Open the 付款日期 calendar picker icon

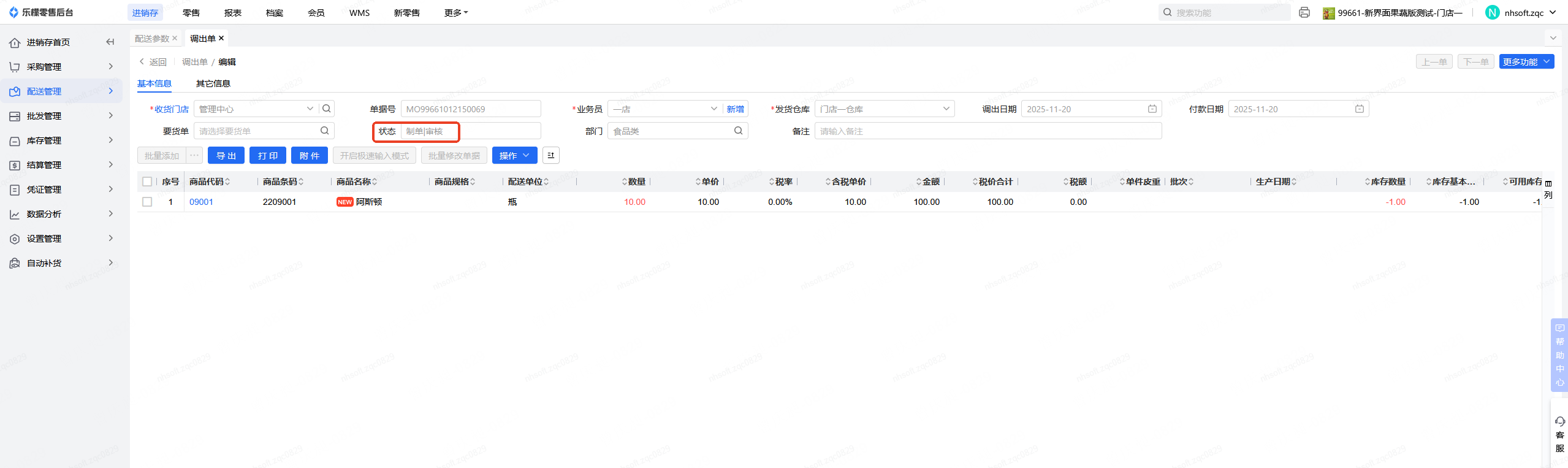pyautogui.click(x=1360, y=109)
